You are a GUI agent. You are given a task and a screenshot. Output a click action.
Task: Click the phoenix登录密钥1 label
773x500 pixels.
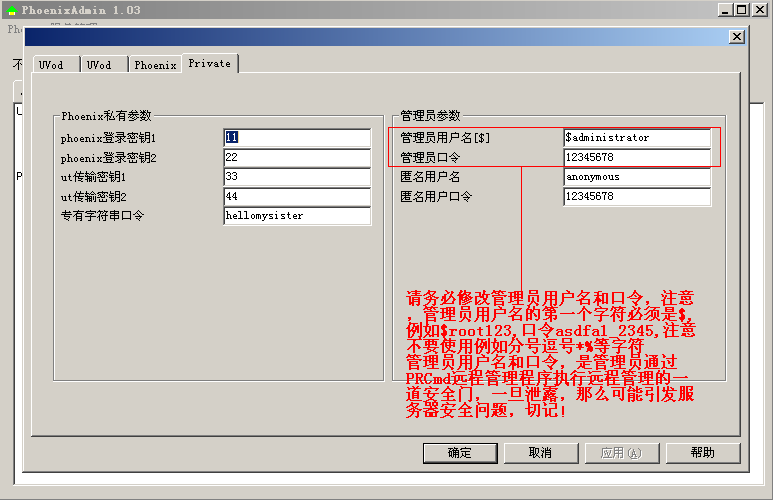pos(108,139)
